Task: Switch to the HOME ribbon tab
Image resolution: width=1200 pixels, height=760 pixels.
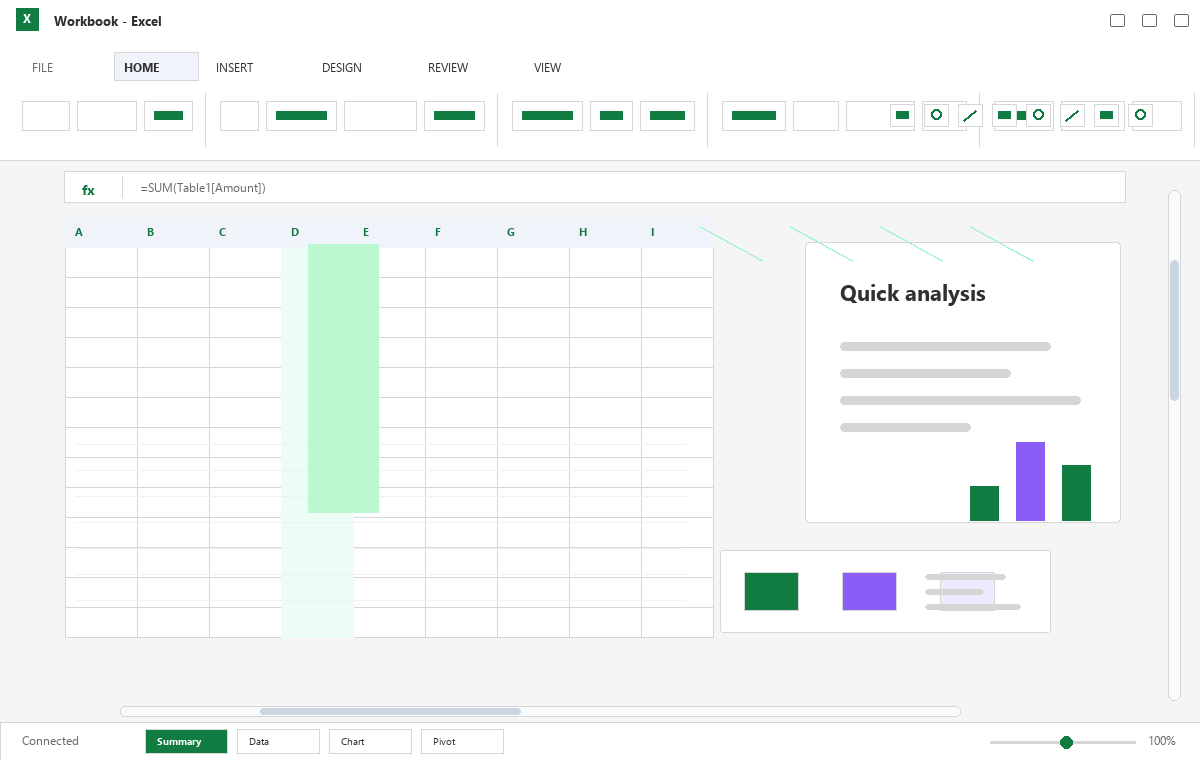Action: click(x=156, y=67)
